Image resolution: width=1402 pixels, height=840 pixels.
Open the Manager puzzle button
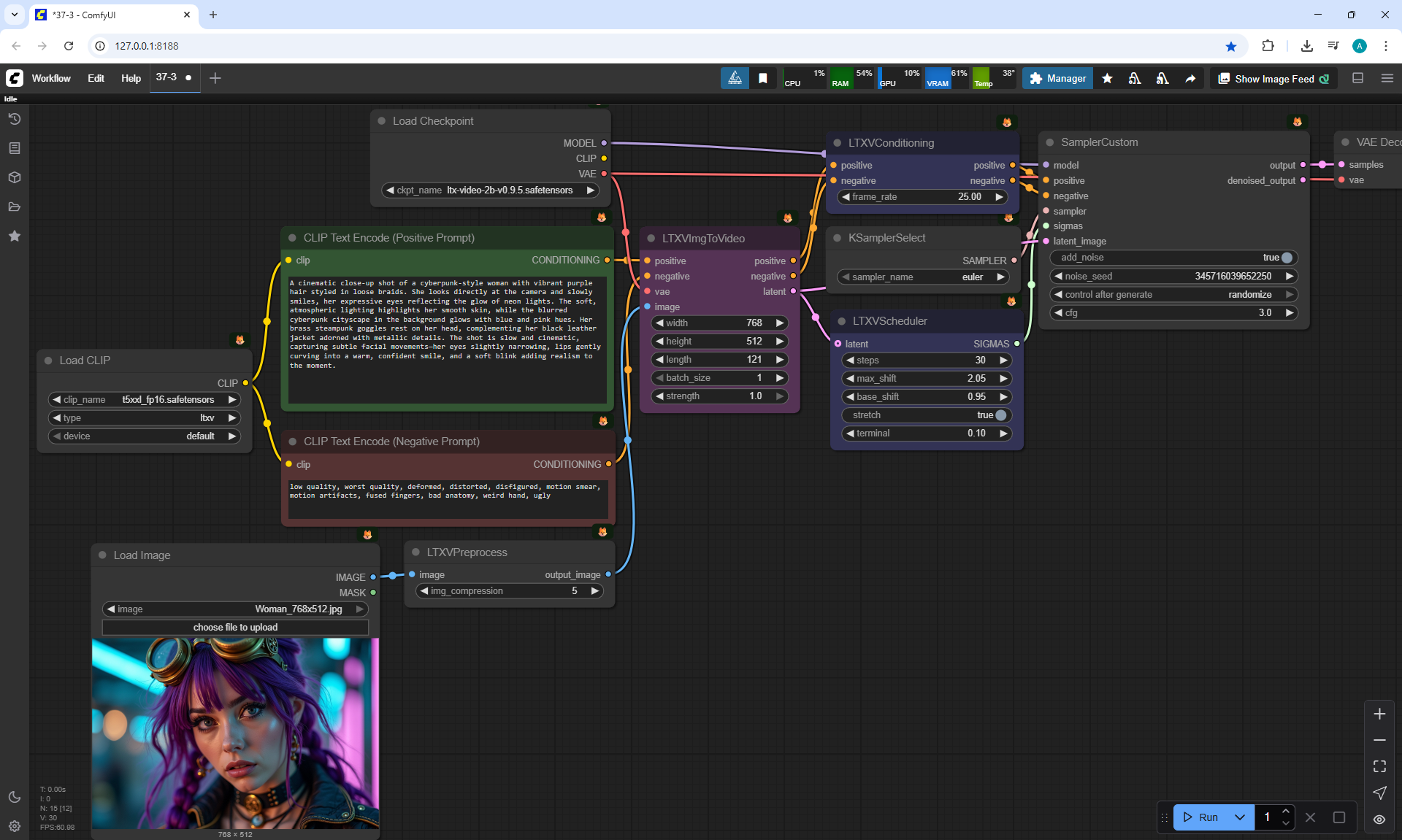click(1057, 78)
